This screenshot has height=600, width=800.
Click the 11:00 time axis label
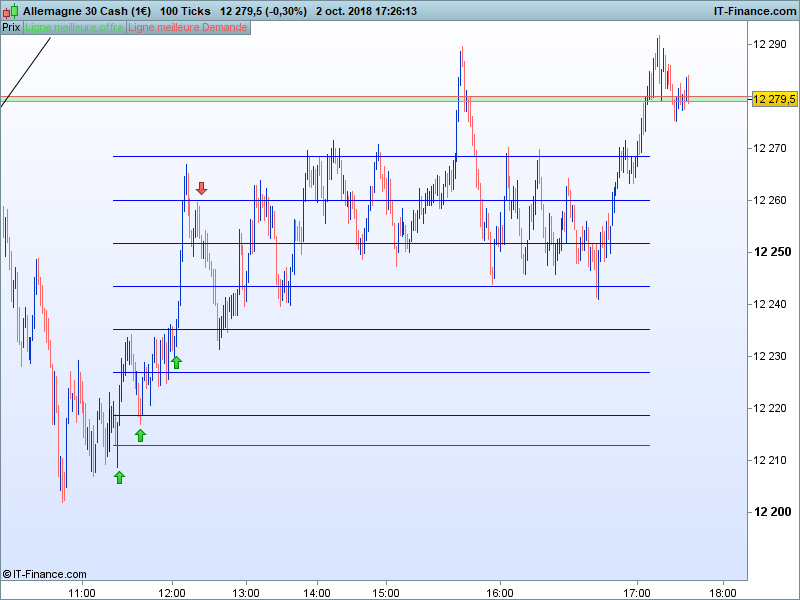(x=82, y=593)
